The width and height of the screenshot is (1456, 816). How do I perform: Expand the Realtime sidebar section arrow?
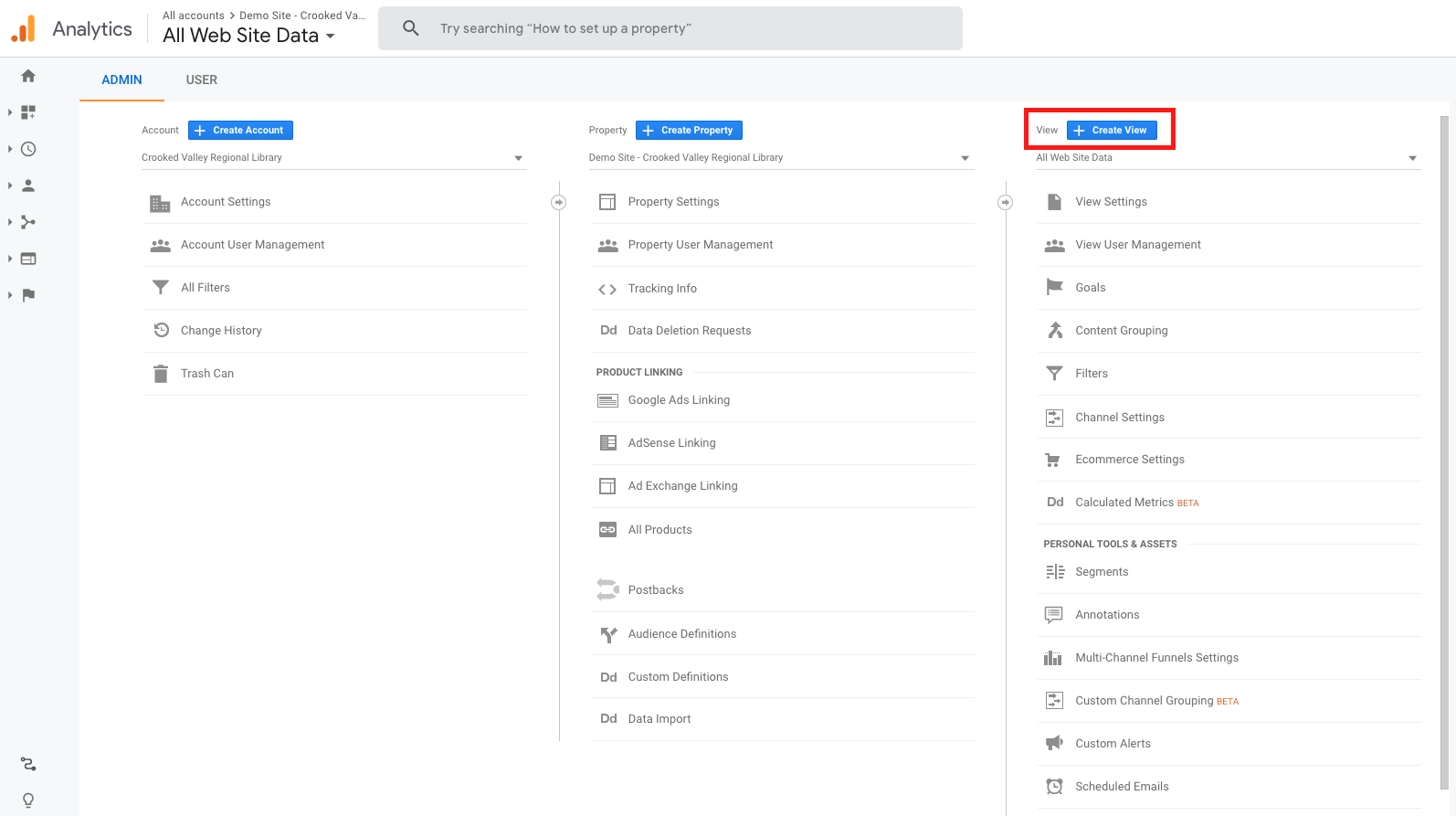pos(10,149)
